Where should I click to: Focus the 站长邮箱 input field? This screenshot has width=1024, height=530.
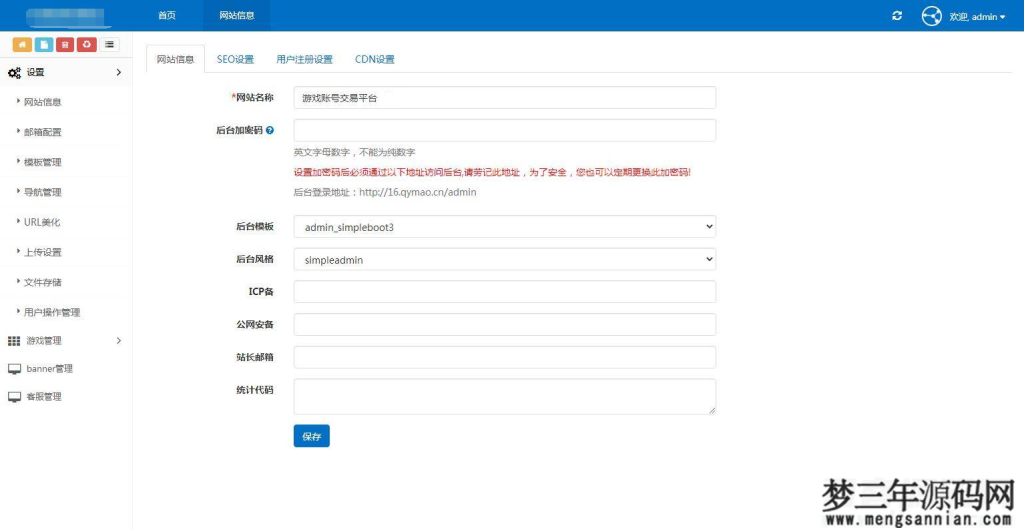coord(505,357)
